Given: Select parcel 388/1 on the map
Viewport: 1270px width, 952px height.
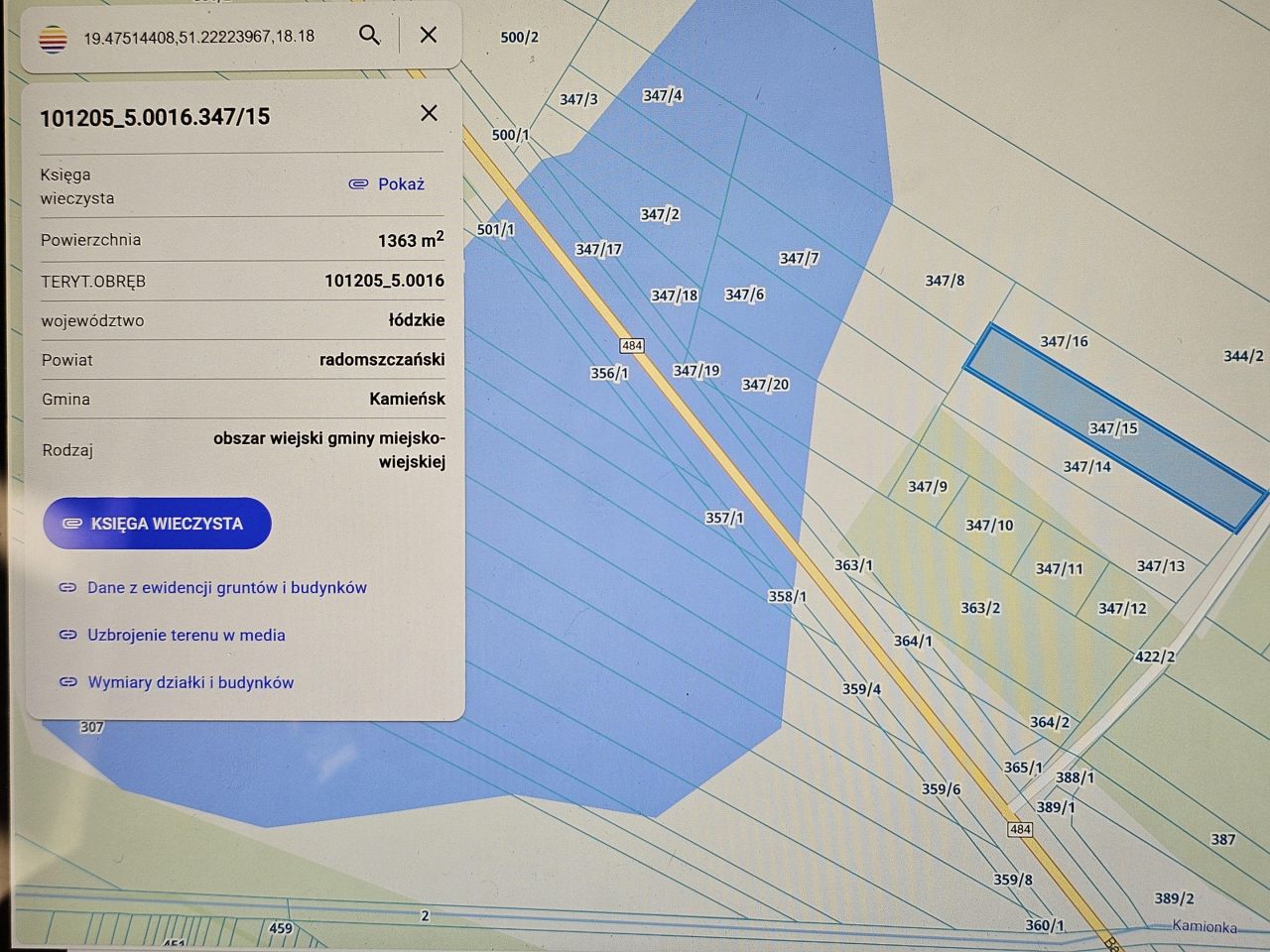Looking at the screenshot, I should [1075, 777].
